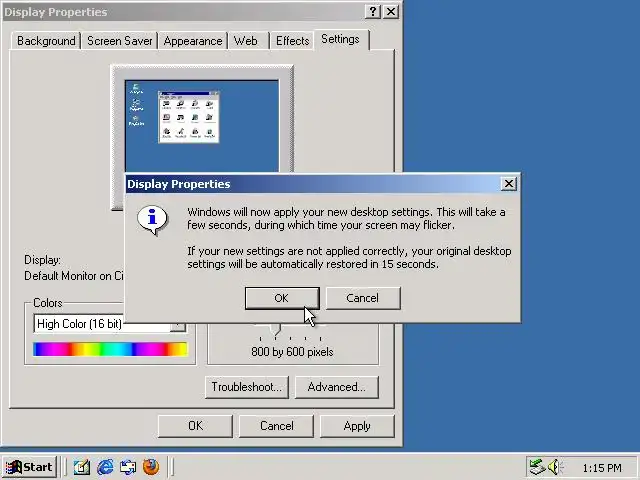Click the network tray icon
This screenshot has width=640, height=480.
point(537,467)
